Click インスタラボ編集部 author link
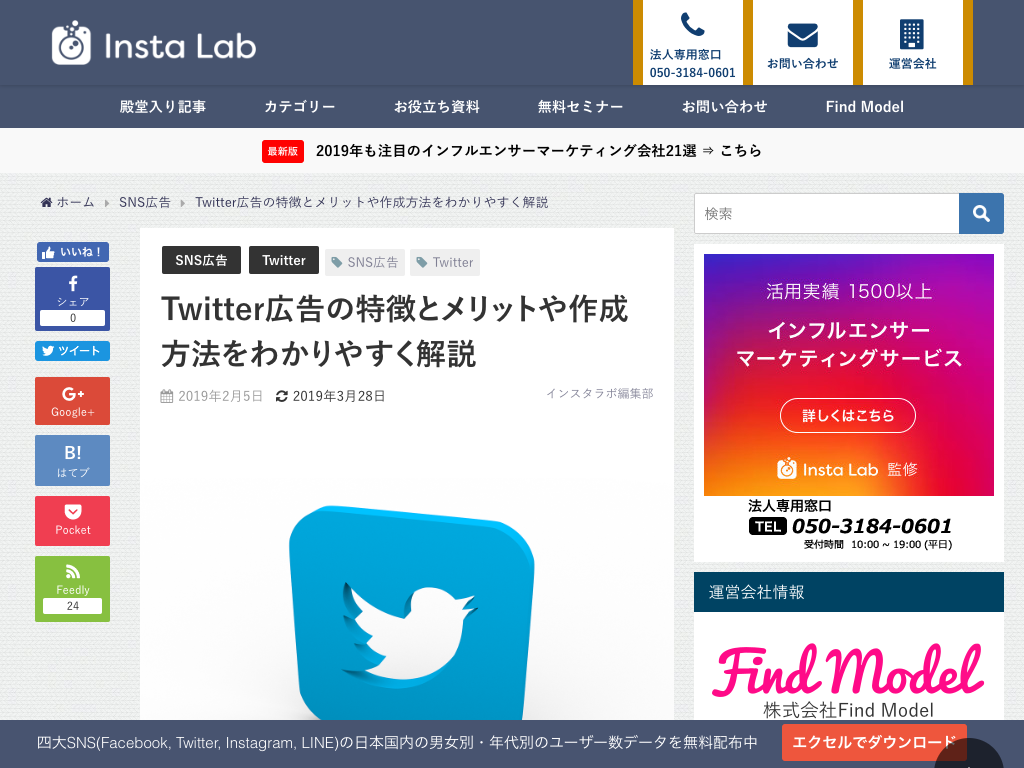The image size is (1024, 768). [x=600, y=393]
